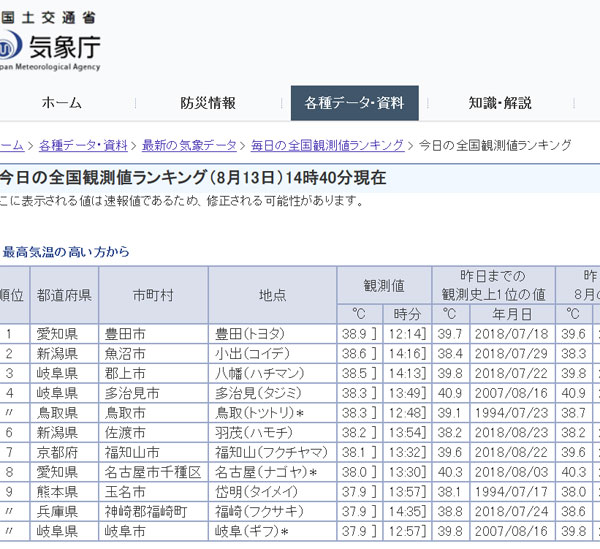The height and width of the screenshot is (549, 600).
Task: Click the 多治見市 municipality cell
Action: click(x=153, y=393)
